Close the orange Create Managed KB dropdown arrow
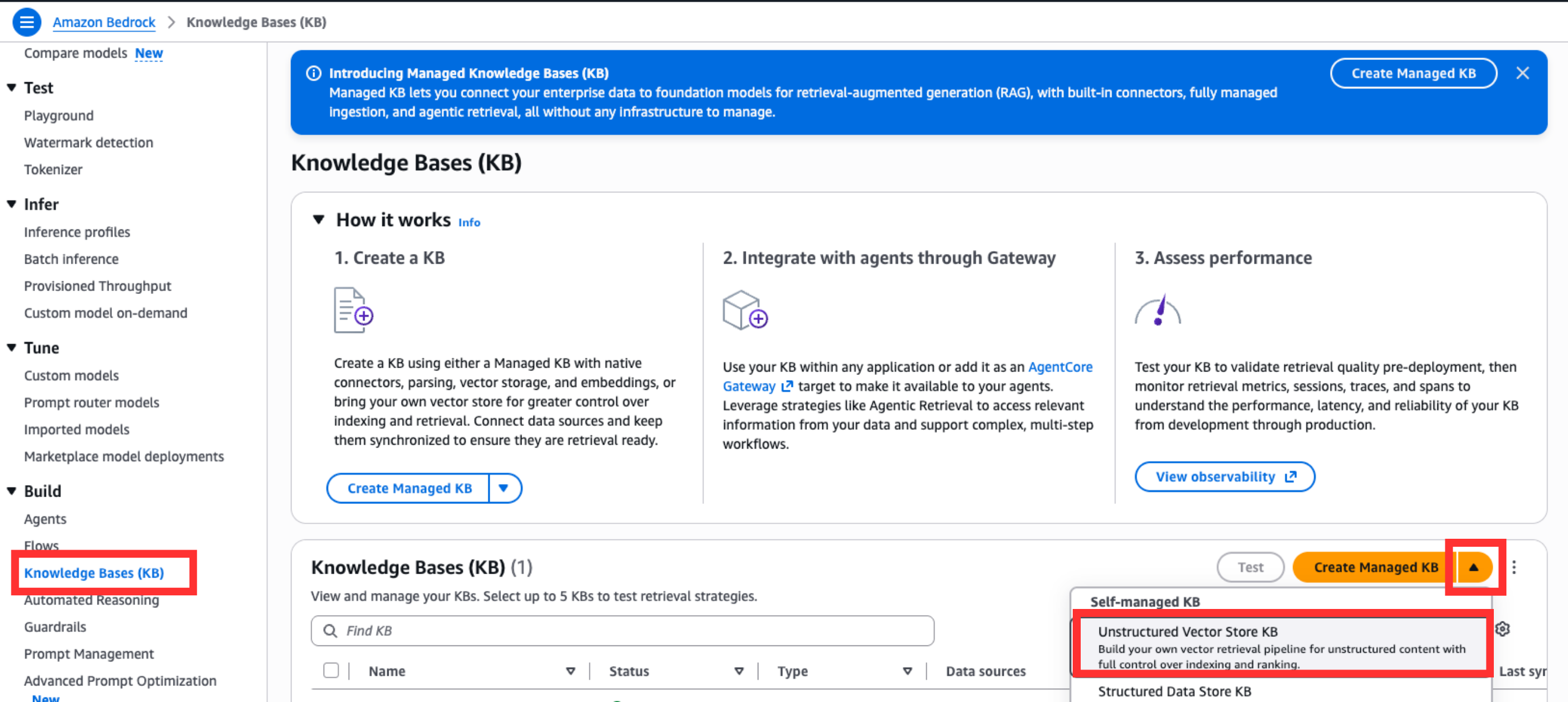 point(1474,567)
